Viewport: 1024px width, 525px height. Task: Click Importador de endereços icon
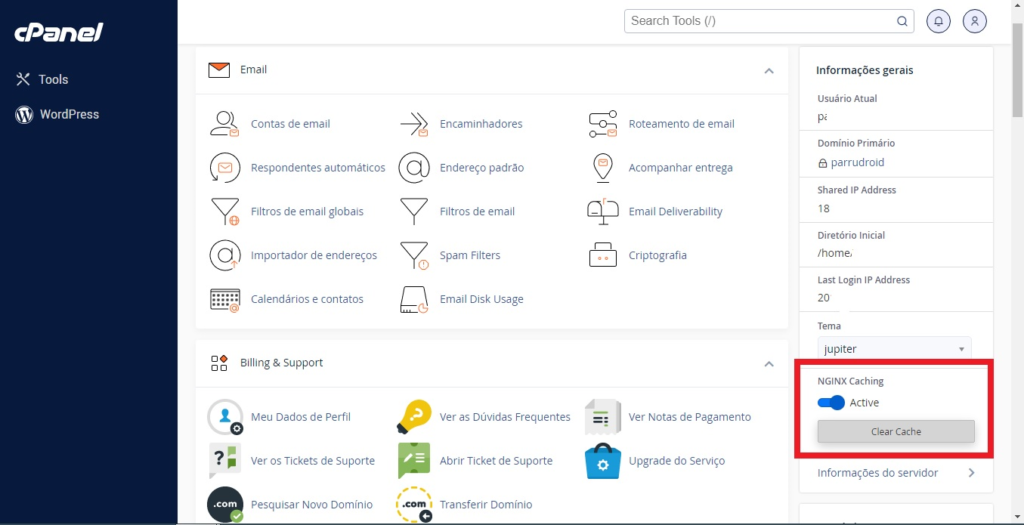[225, 255]
